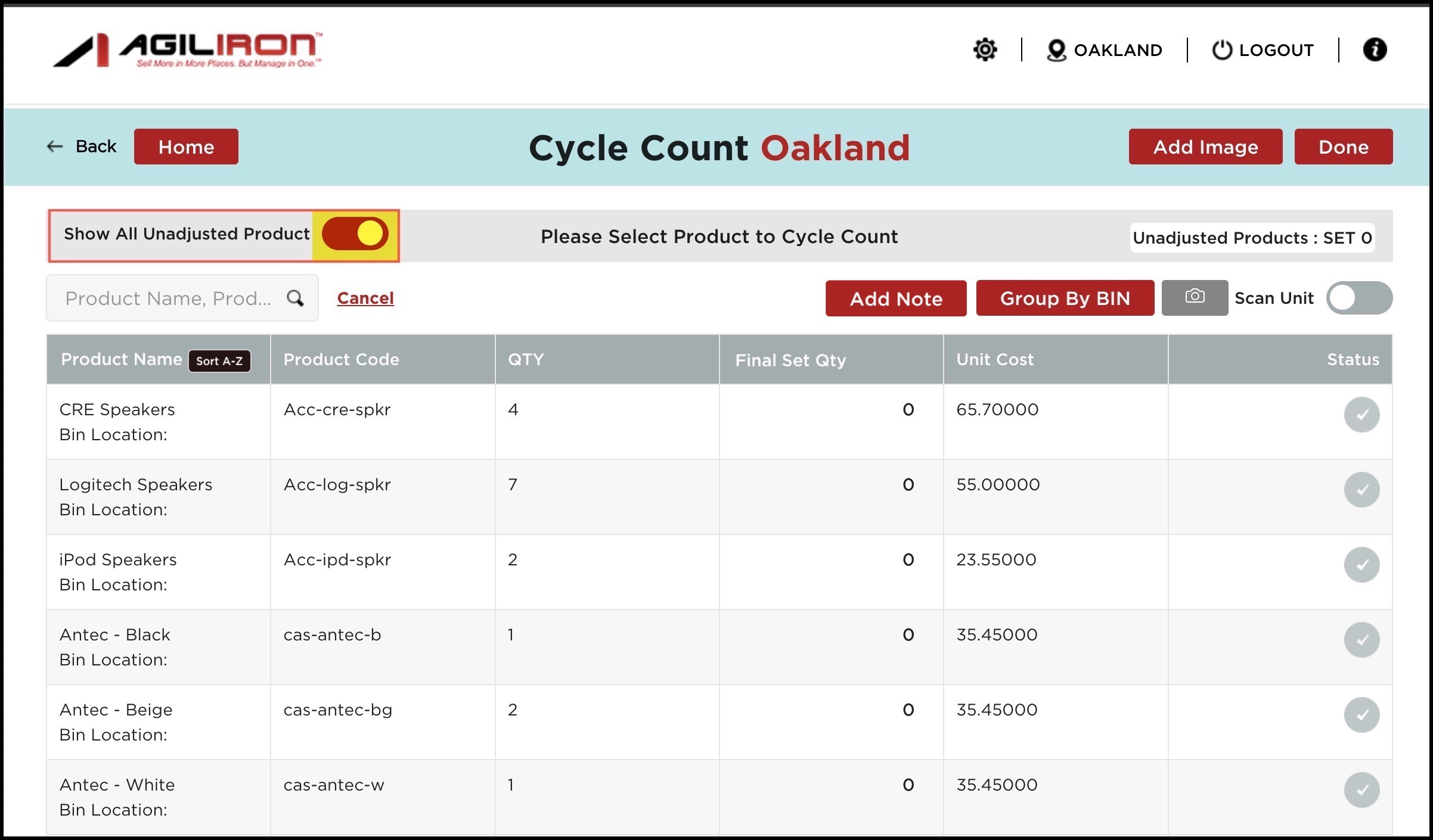Click the Final Set Qty column header
Viewport: 1433px width, 840px height.
tap(790, 360)
